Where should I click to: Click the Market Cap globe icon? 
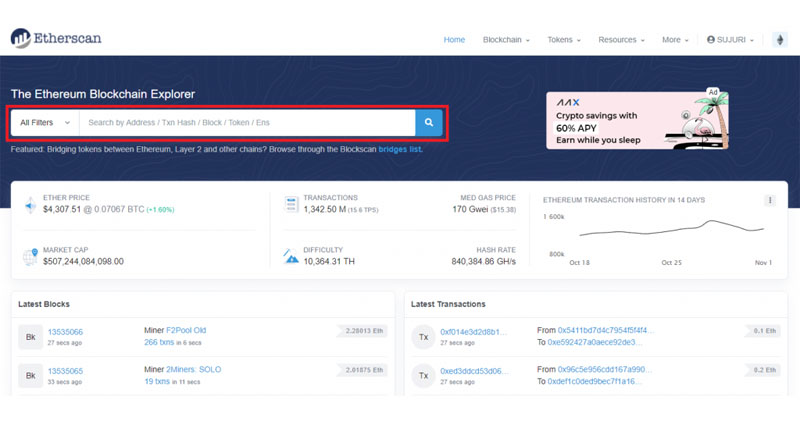[31, 256]
